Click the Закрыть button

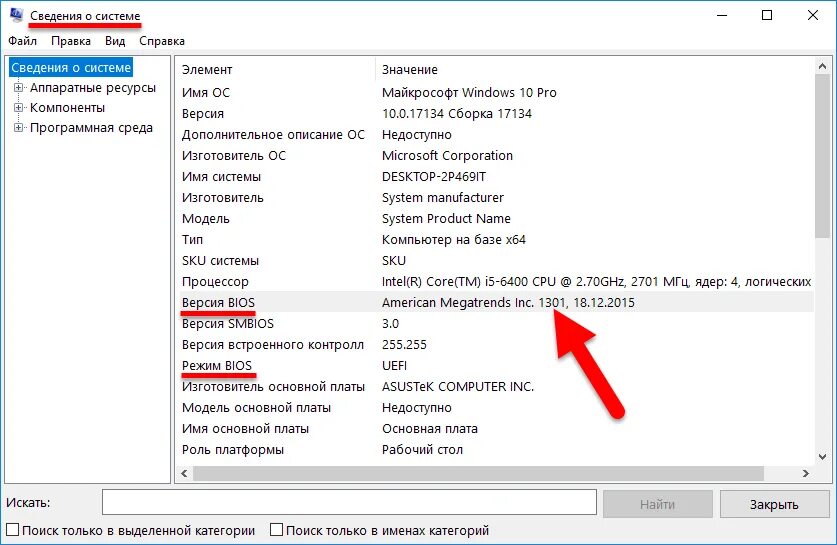[774, 504]
